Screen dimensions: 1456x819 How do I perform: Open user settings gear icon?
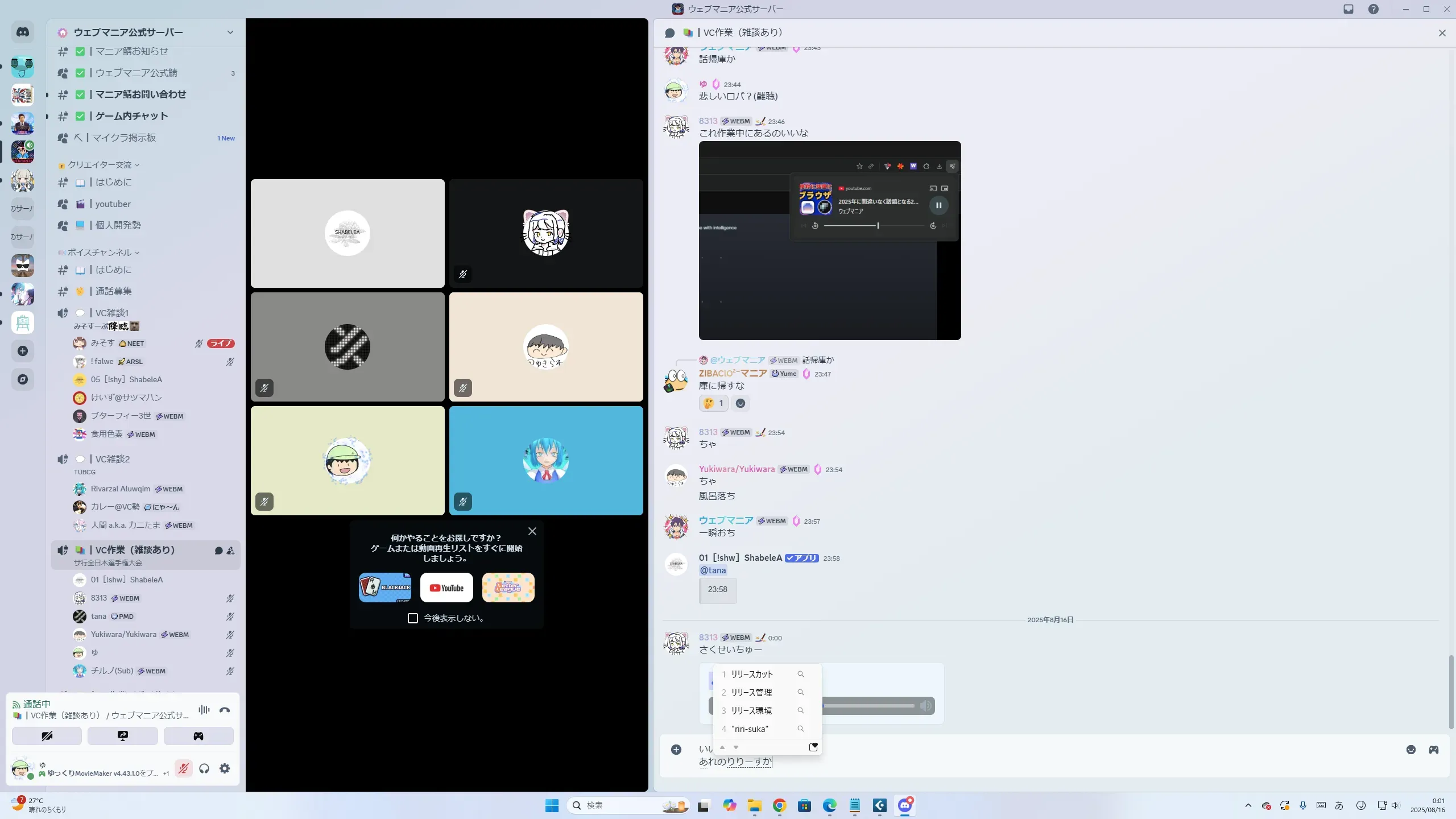[225, 768]
